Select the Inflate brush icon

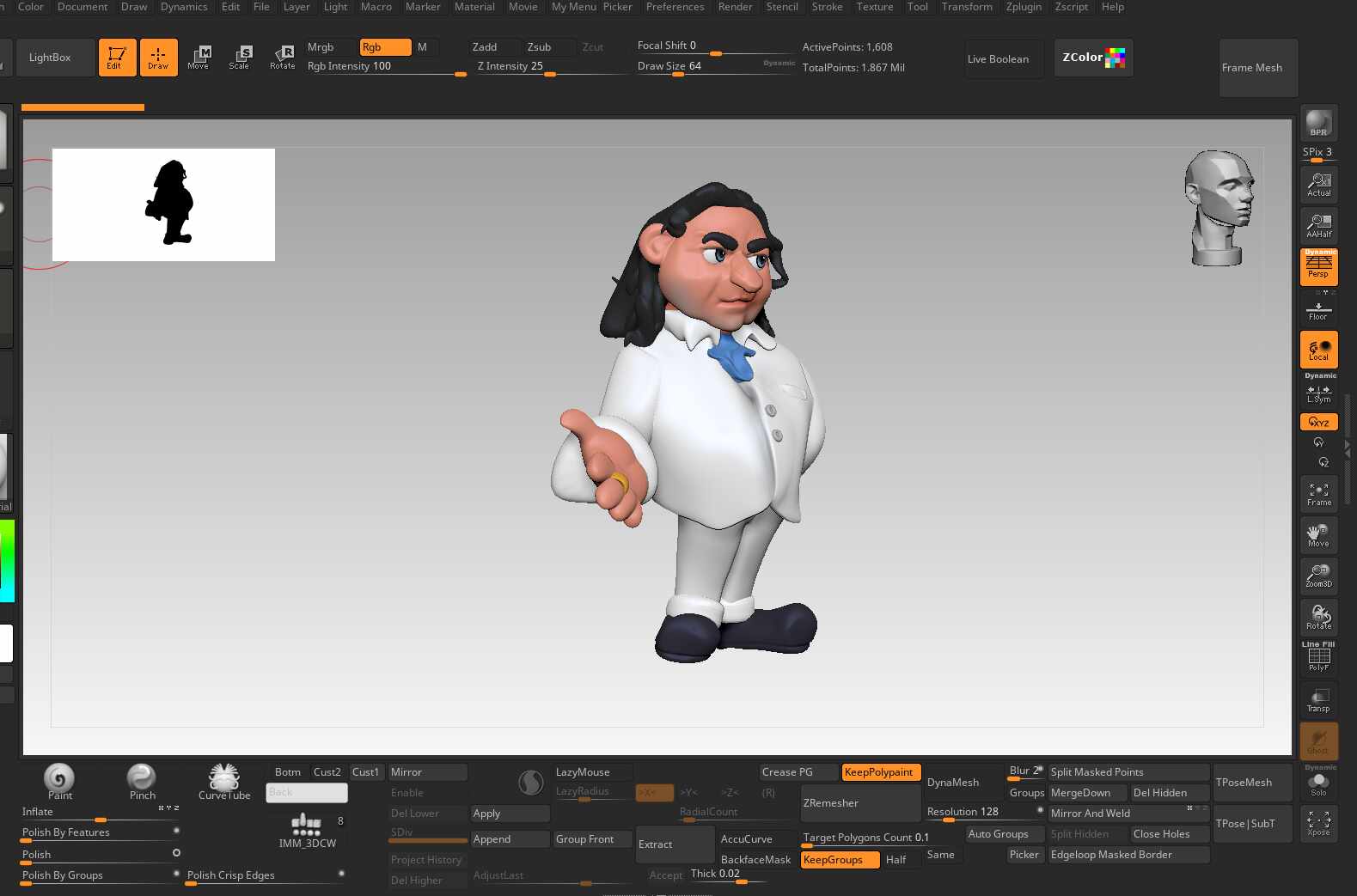[x=58, y=778]
